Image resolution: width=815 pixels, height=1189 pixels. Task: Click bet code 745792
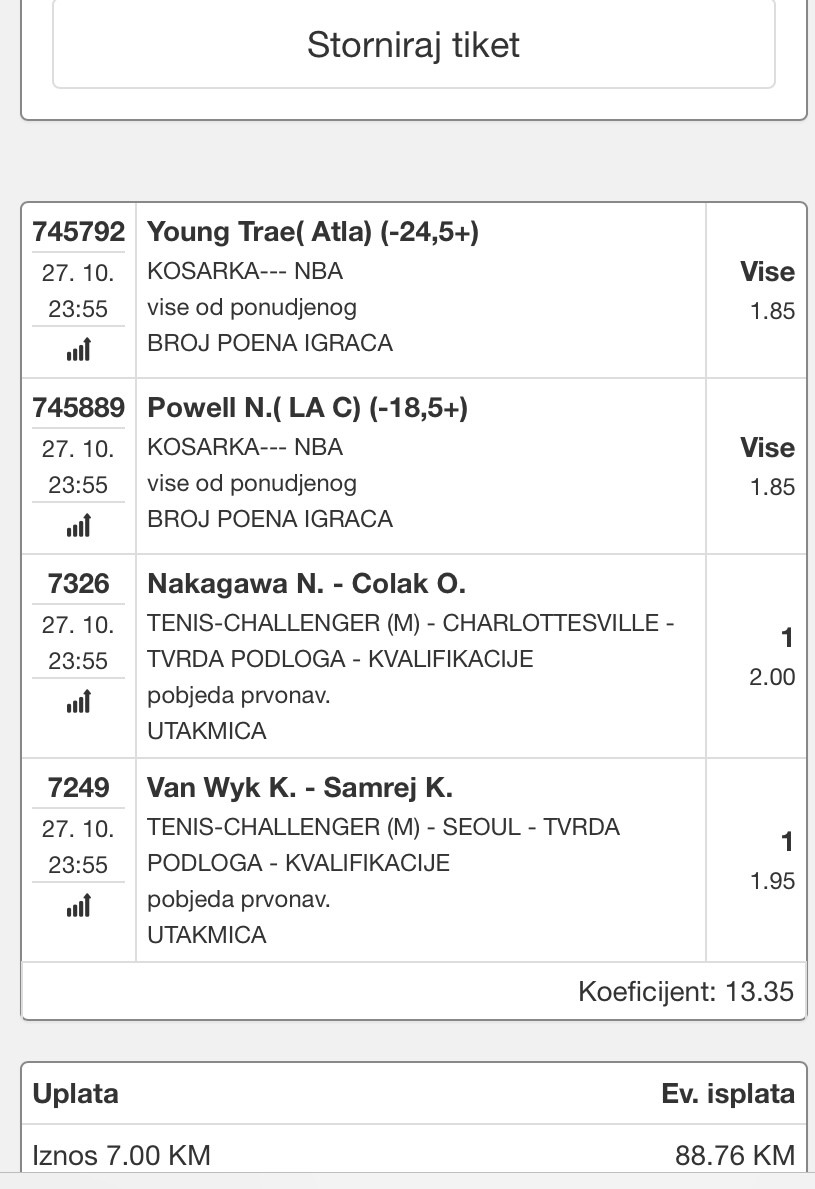pyautogui.click(x=78, y=231)
